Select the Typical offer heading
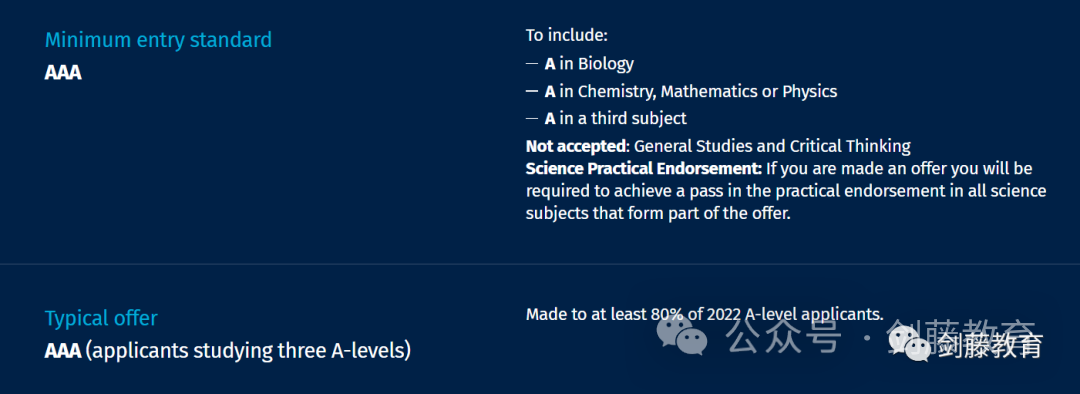Image resolution: width=1080 pixels, height=394 pixels. click(101, 318)
